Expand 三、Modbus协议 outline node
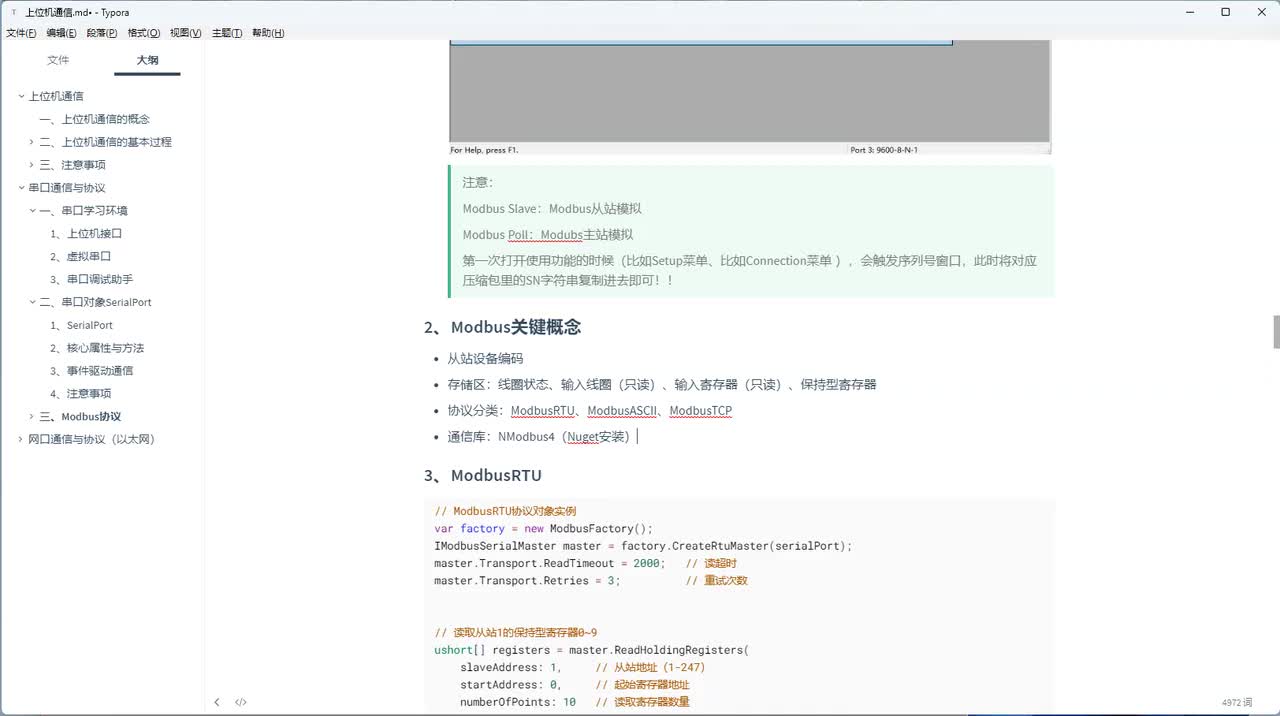Screen dimensions: 1280x716 click(32, 417)
